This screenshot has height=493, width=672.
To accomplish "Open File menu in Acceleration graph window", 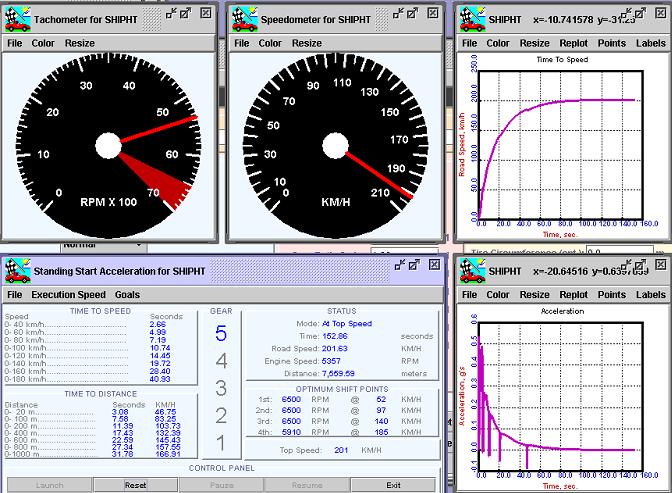I will coord(469,295).
